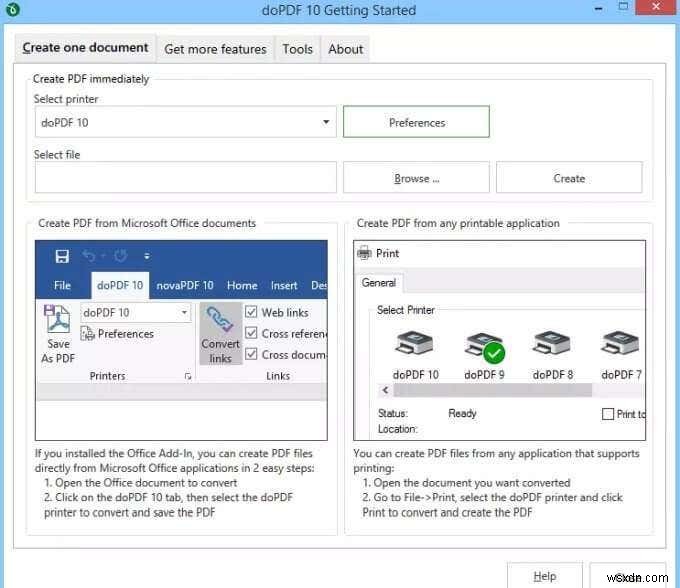Minimize the doPDF window
Image resolution: width=680 pixels, height=588 pixels.
pos(599,8)
